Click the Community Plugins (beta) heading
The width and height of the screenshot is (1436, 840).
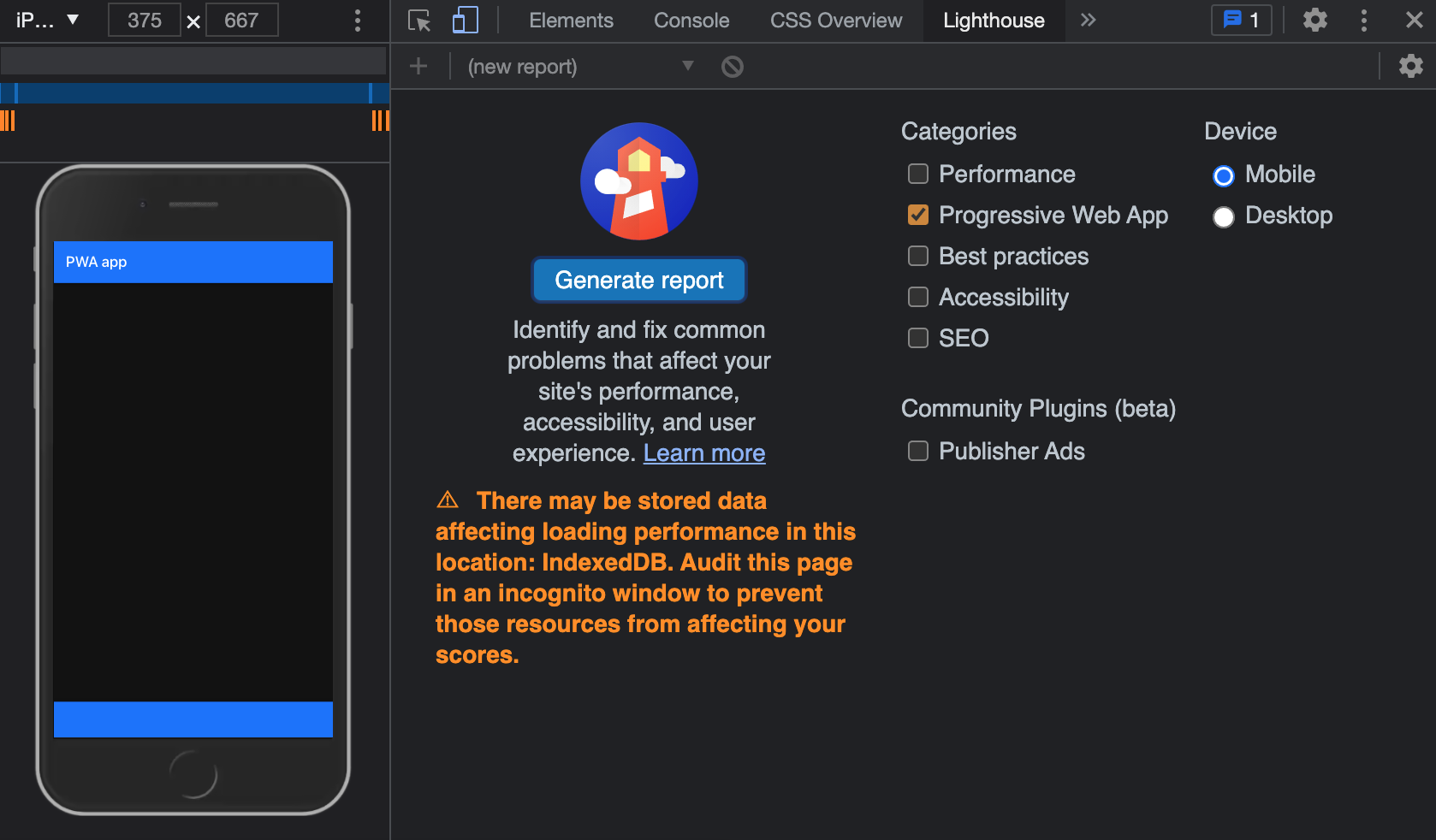point(1038,409)
